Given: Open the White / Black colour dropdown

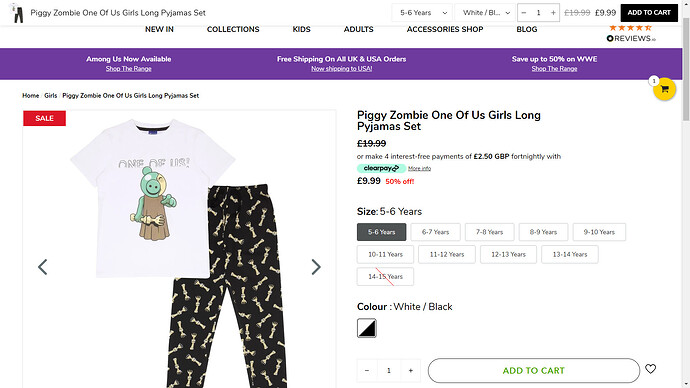Looking at the screenshot, I should (485, 13).
